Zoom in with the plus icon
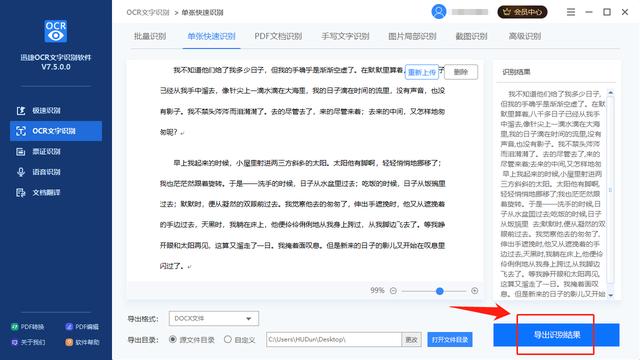This screenshot has height=360, width=640. (x=474, y=291)
